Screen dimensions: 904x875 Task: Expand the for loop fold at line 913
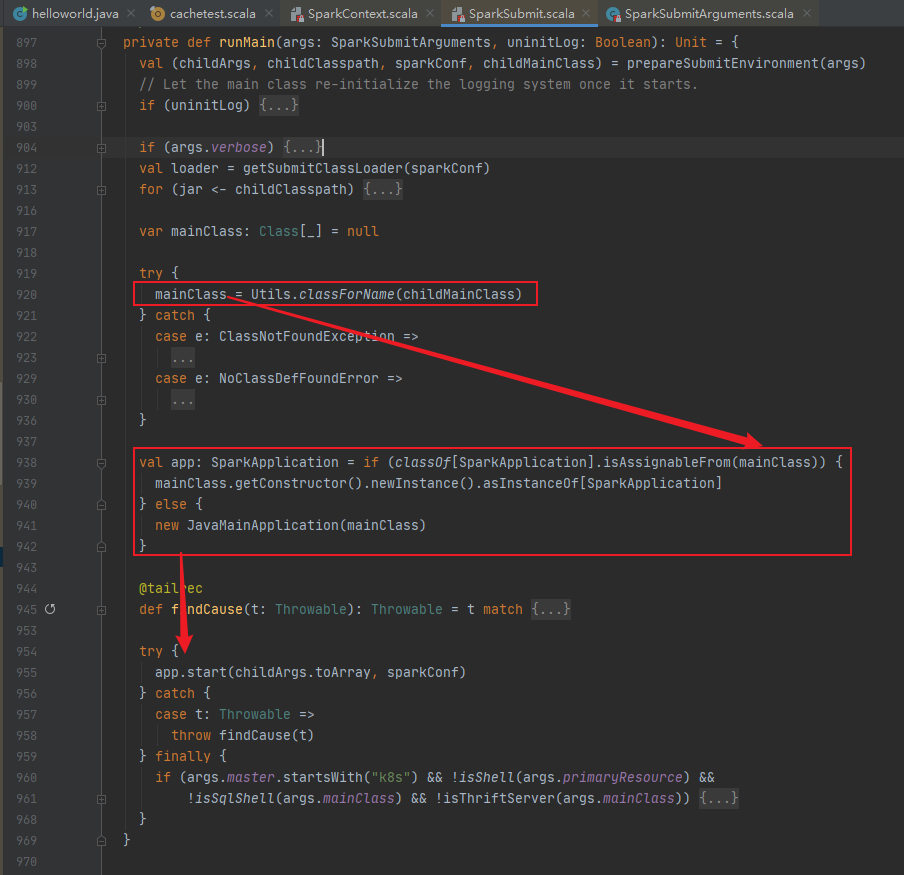click(x=101, y=190)
